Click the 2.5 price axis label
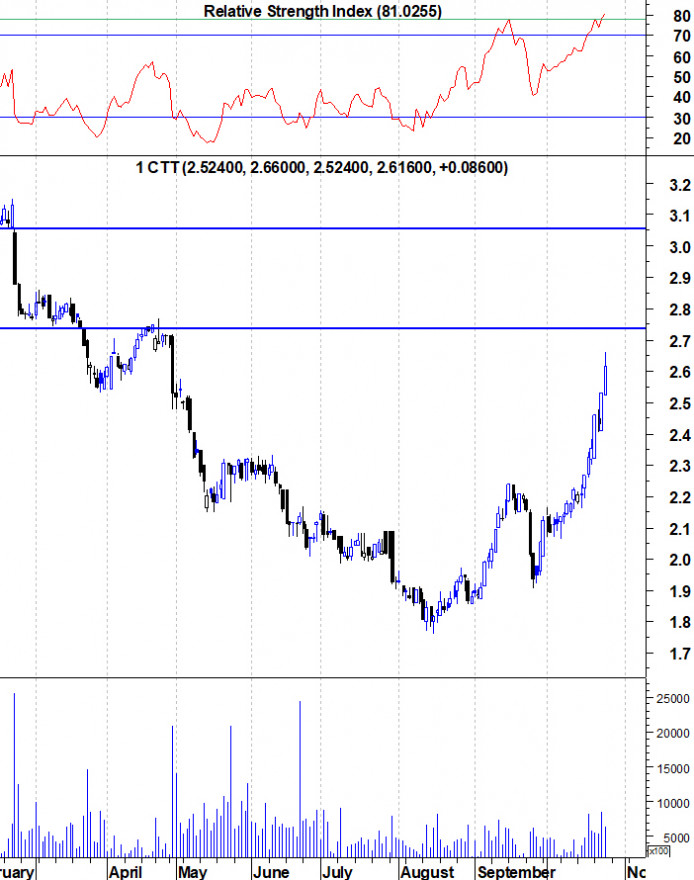 point(680,404)
